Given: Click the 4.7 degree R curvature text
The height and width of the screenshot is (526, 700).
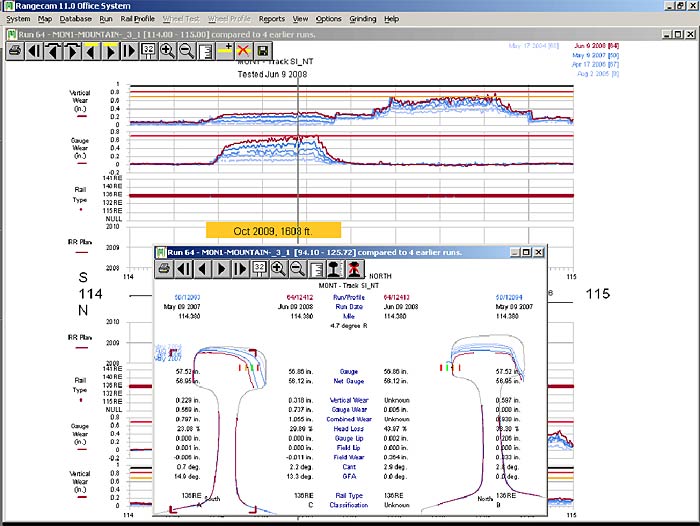Looking at the screenshot, I should pyautogui.click(x=349, y=326).
